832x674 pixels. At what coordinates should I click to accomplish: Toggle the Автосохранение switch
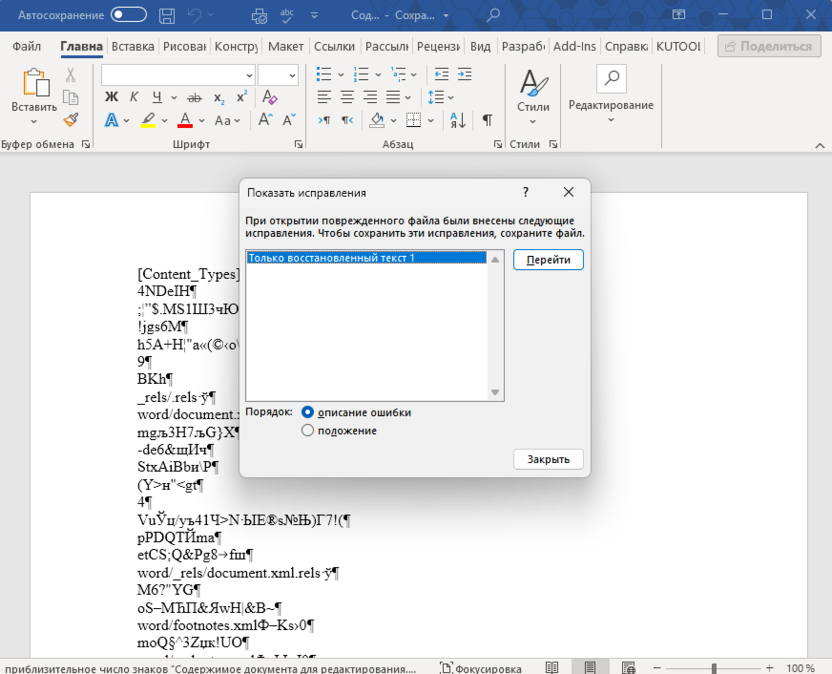tap(128, 15)
